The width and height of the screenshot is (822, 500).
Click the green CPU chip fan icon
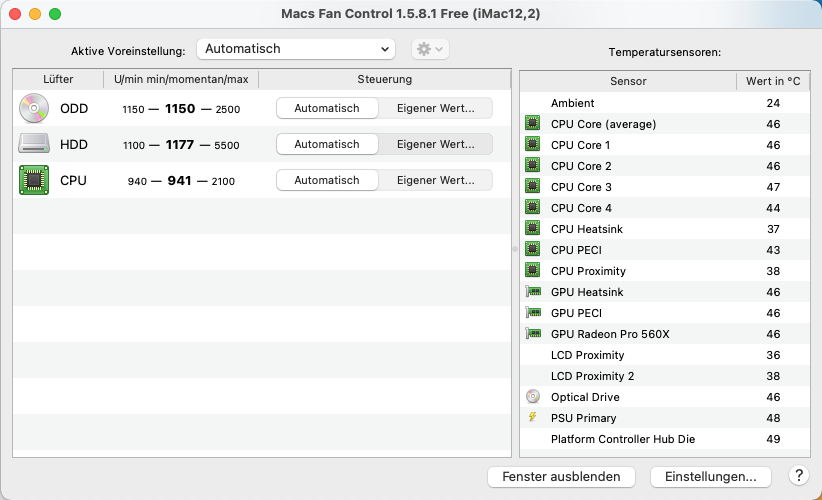[x=33, y=181]
